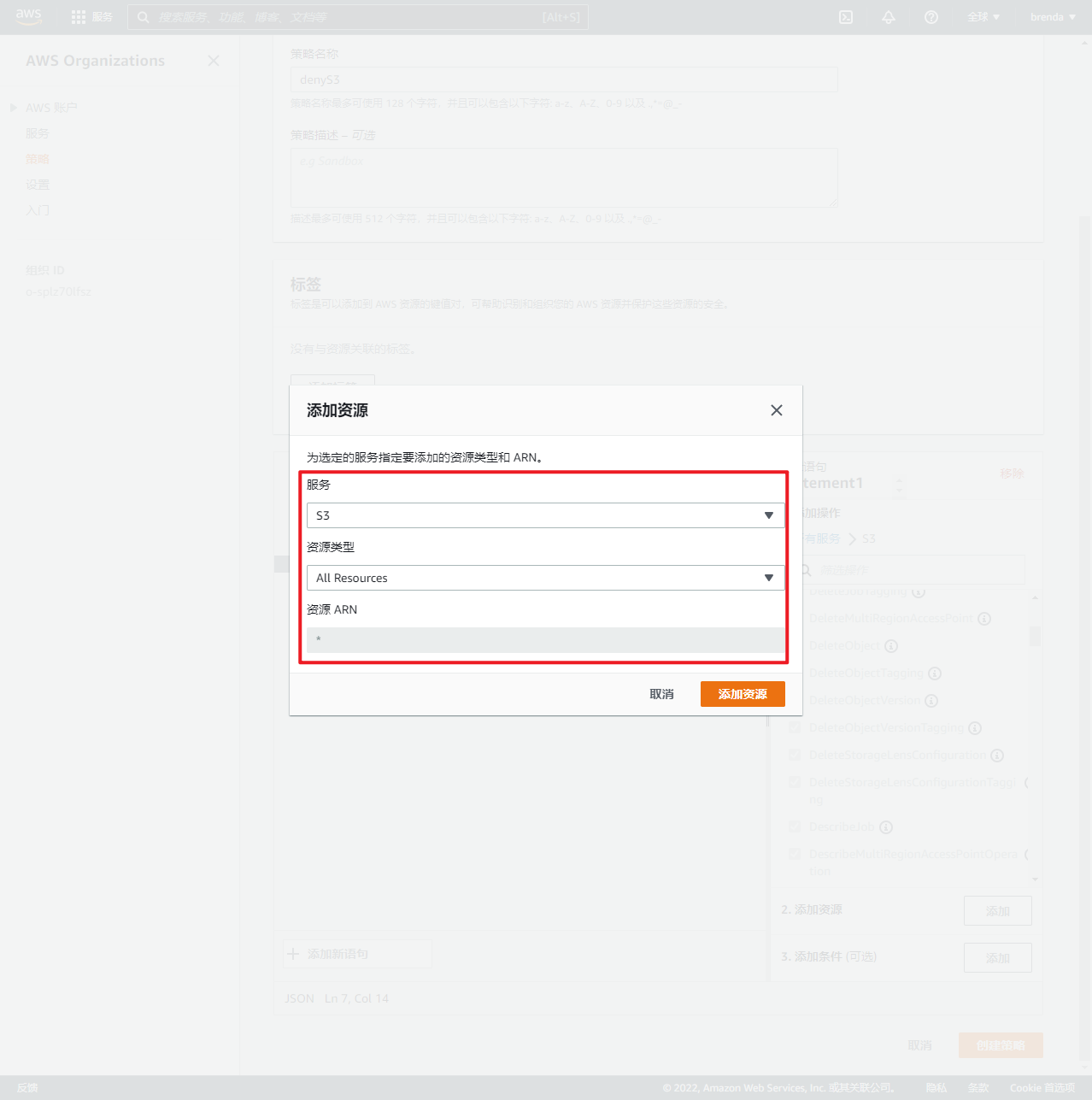1092x1100 pixels.
Task: Open the brenda account menu
Action: point(1053,17)
